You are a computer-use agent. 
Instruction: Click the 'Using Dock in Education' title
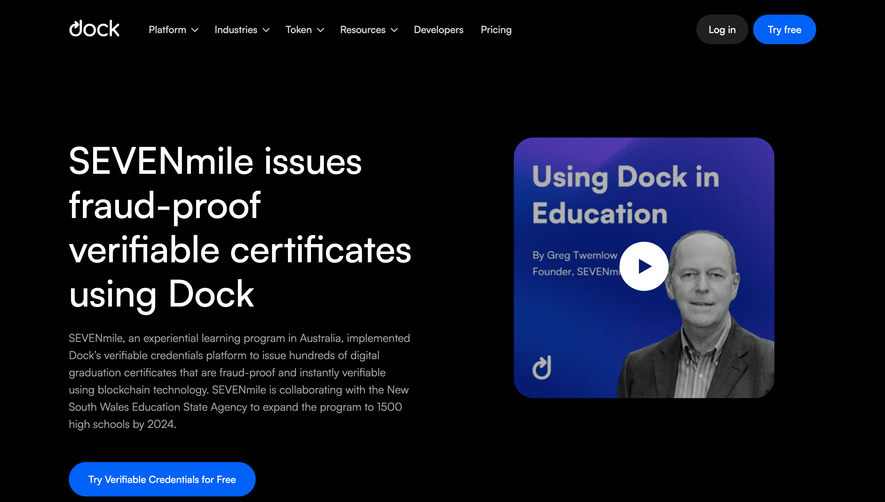[625, 195]
